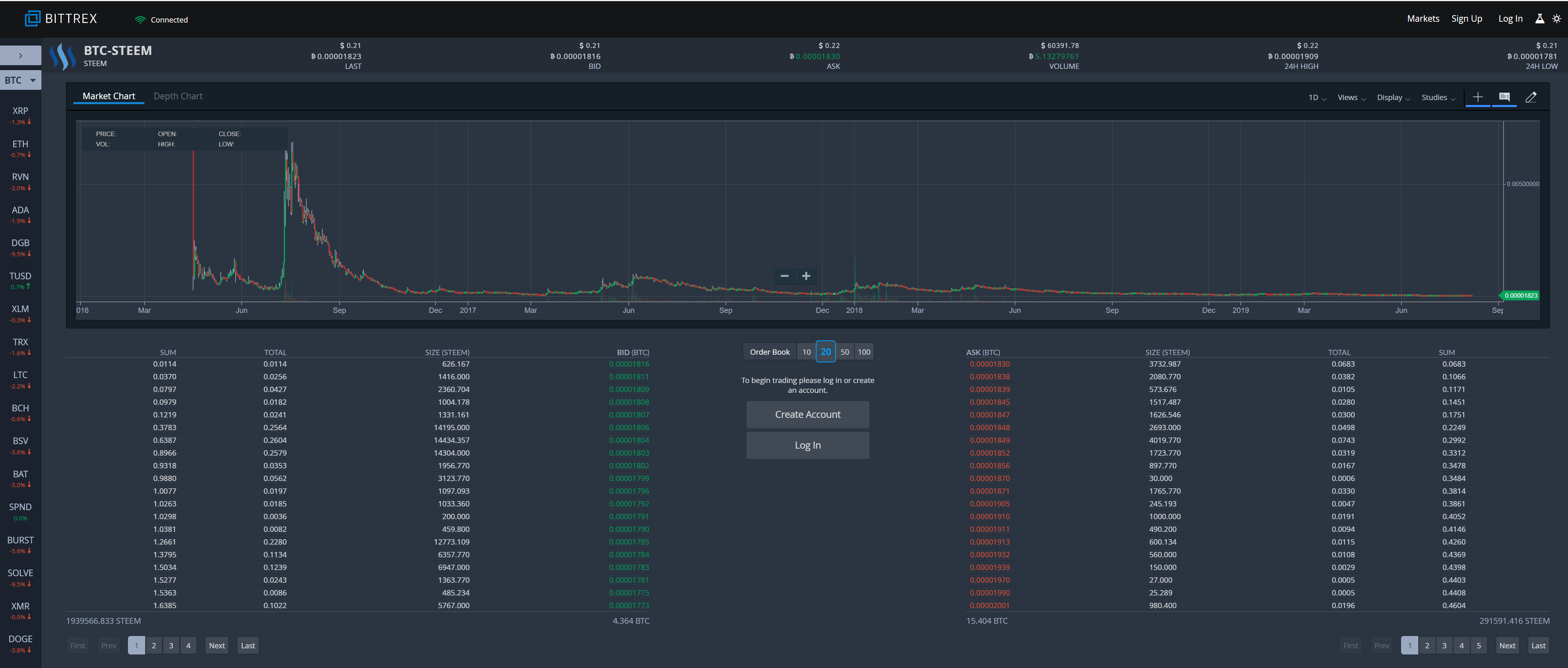Image resolution: width=1568 pixels, height=668 pixels.
Task: Click Last on bid order book pagination
Action: [x=248, y=645]
